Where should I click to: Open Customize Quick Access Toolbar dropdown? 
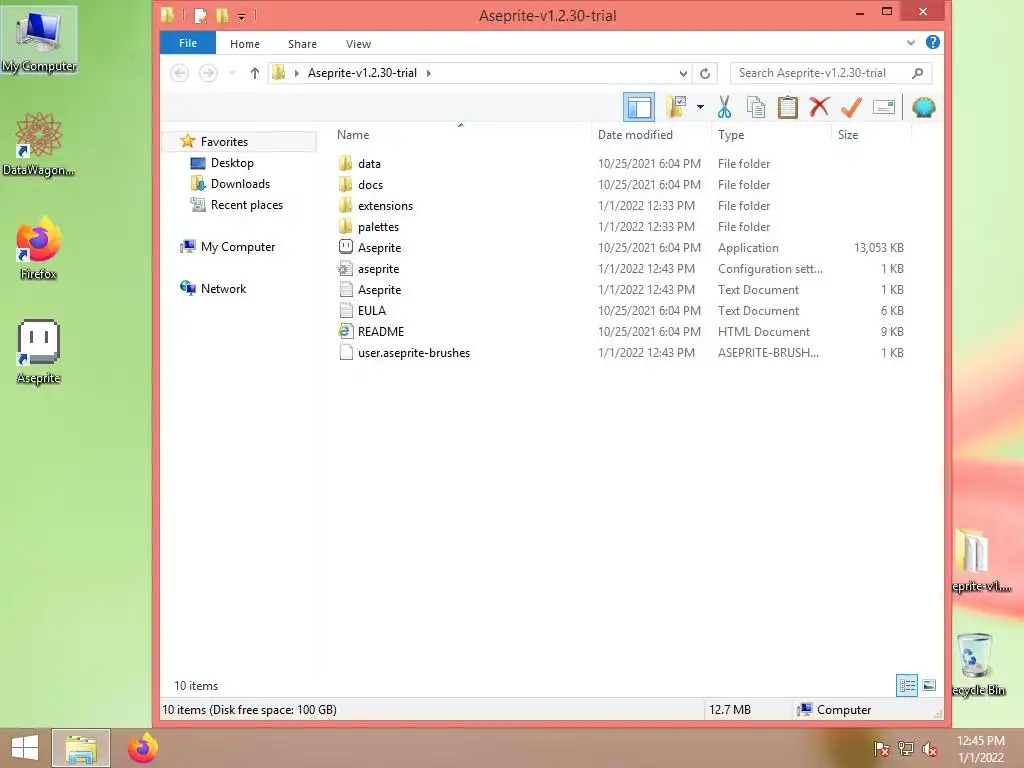coord(241,16)
